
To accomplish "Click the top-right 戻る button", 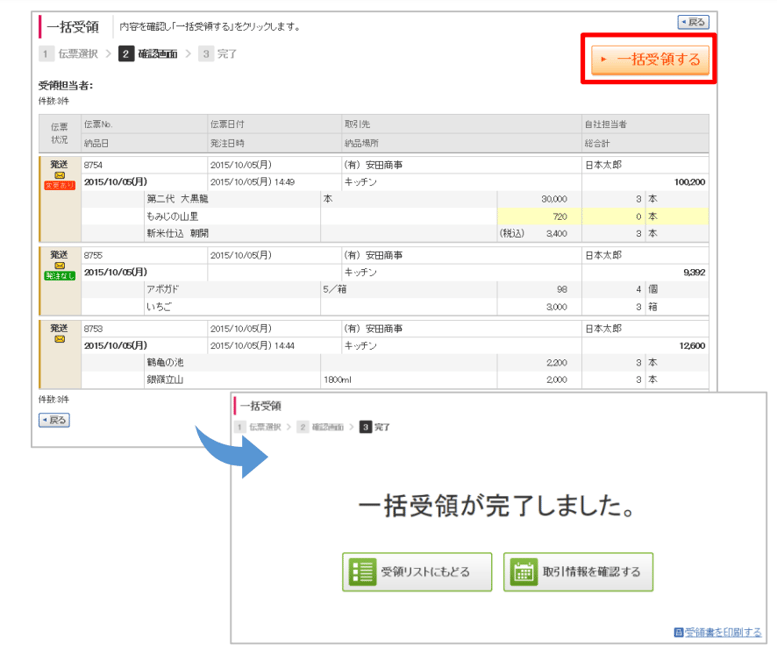I will (x=692, y=22).
